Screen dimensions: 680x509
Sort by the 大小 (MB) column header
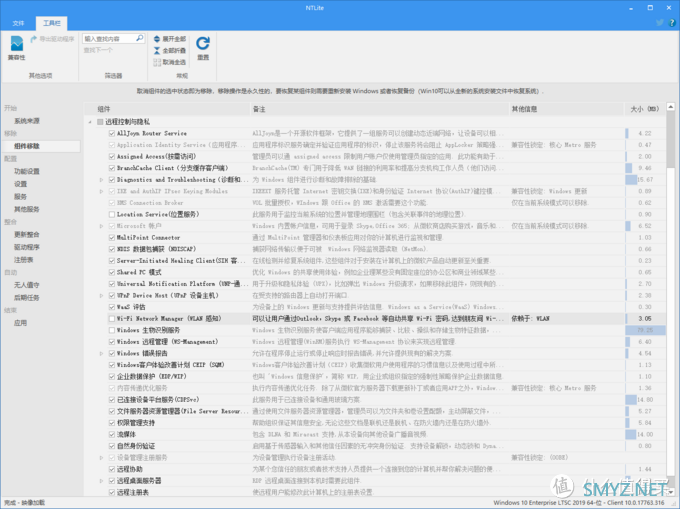pyautogui.click(x=644, y=109)
